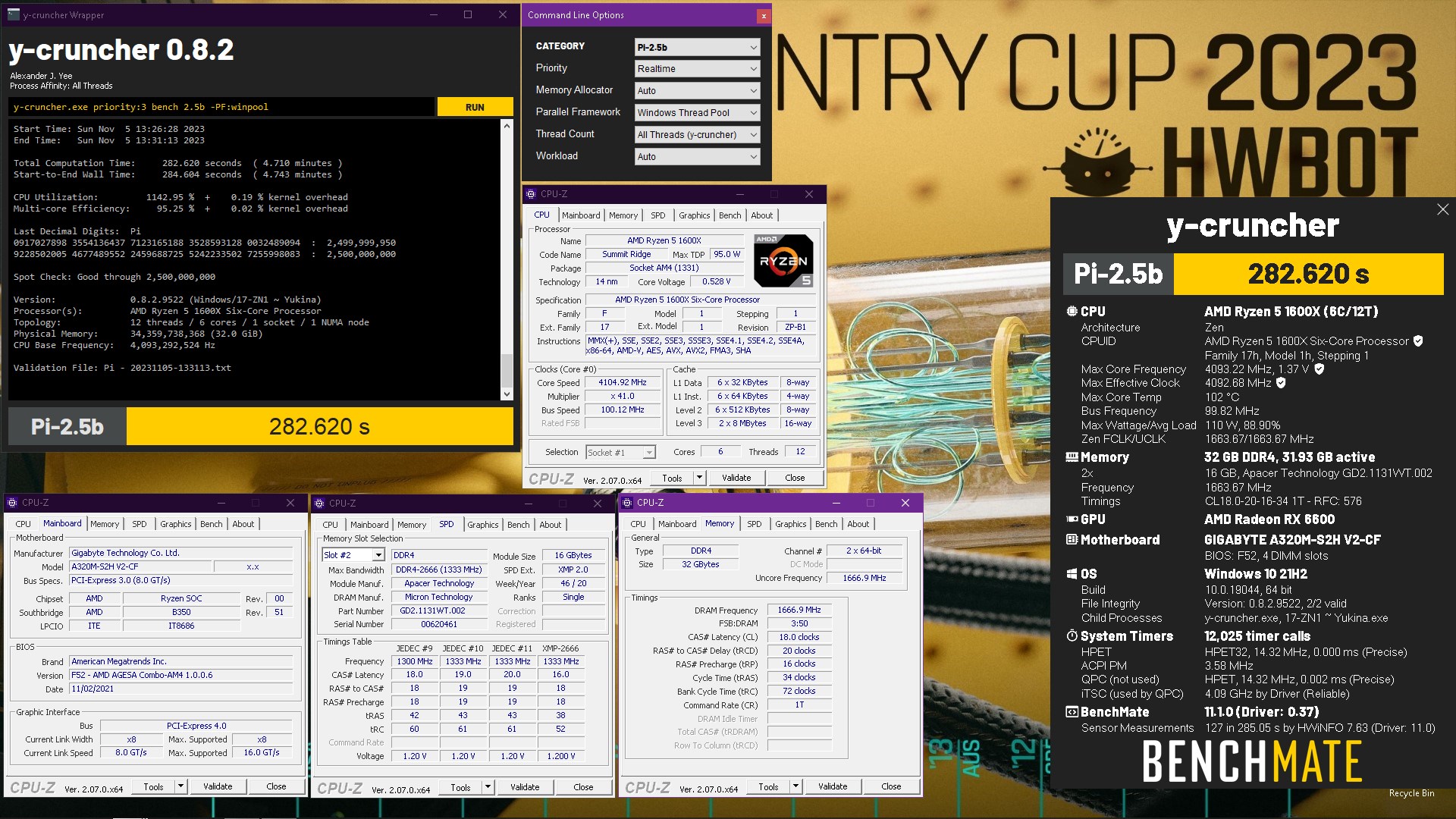
Task: Click the OS Windows icon in BenchMate panel
Action: 1072,574
